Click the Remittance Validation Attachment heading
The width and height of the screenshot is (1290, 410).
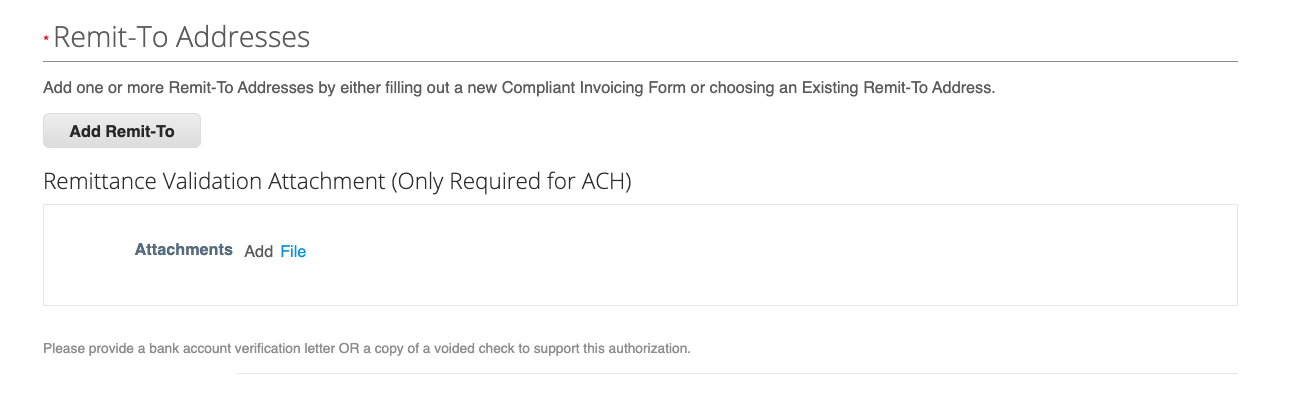tap(214, 182)
